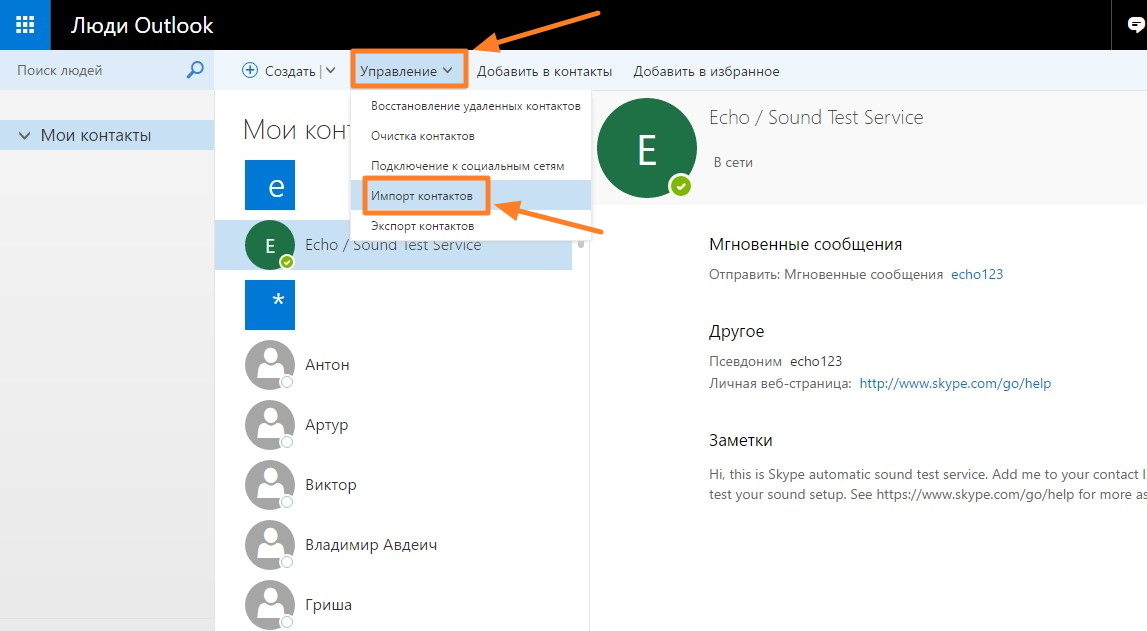The height and width of the screenshot is (631, 1147).
Task: Open the Управление dropdown menu
Action: point(407,71)
